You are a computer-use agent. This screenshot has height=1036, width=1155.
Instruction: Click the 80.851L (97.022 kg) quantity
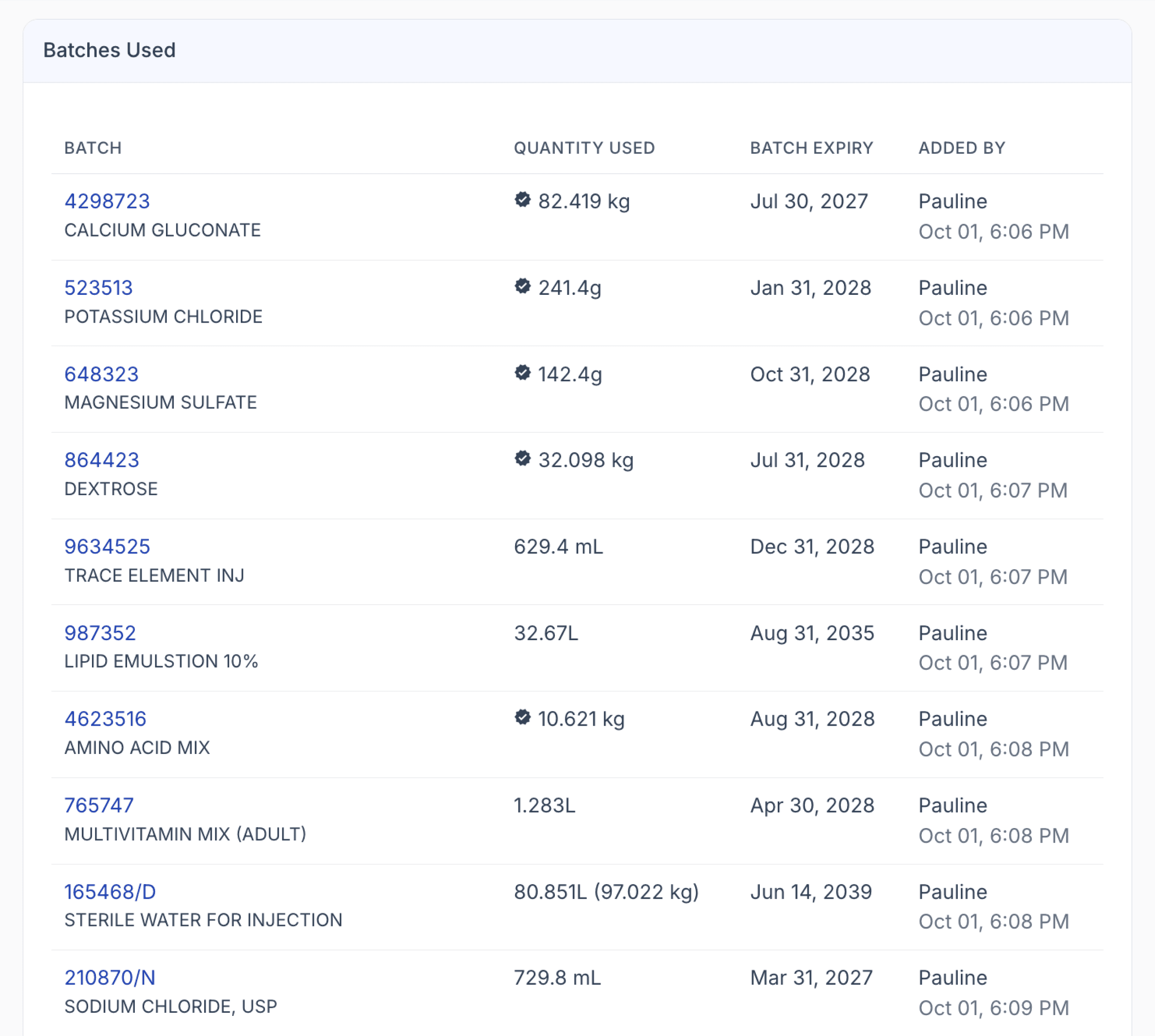[x=607, y=893]
